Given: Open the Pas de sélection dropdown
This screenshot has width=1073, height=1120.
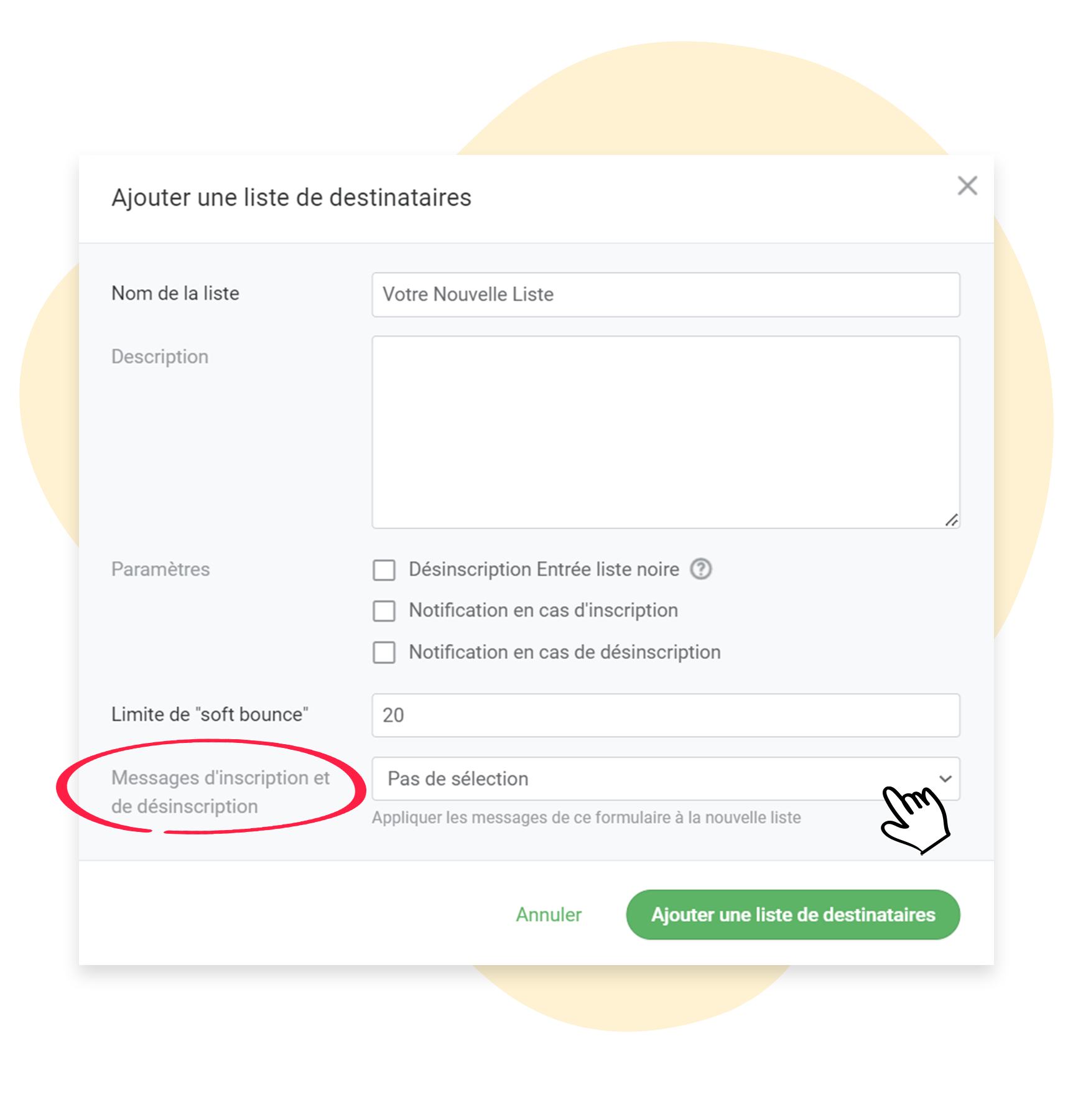Looking at the screenshot, I should pos(666,778).
